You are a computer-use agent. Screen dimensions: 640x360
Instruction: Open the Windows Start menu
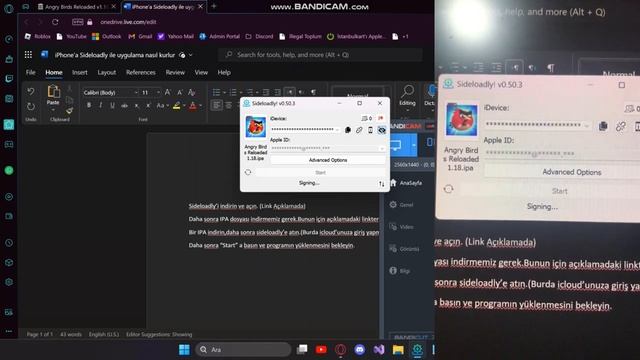click(x=184, y=350)
